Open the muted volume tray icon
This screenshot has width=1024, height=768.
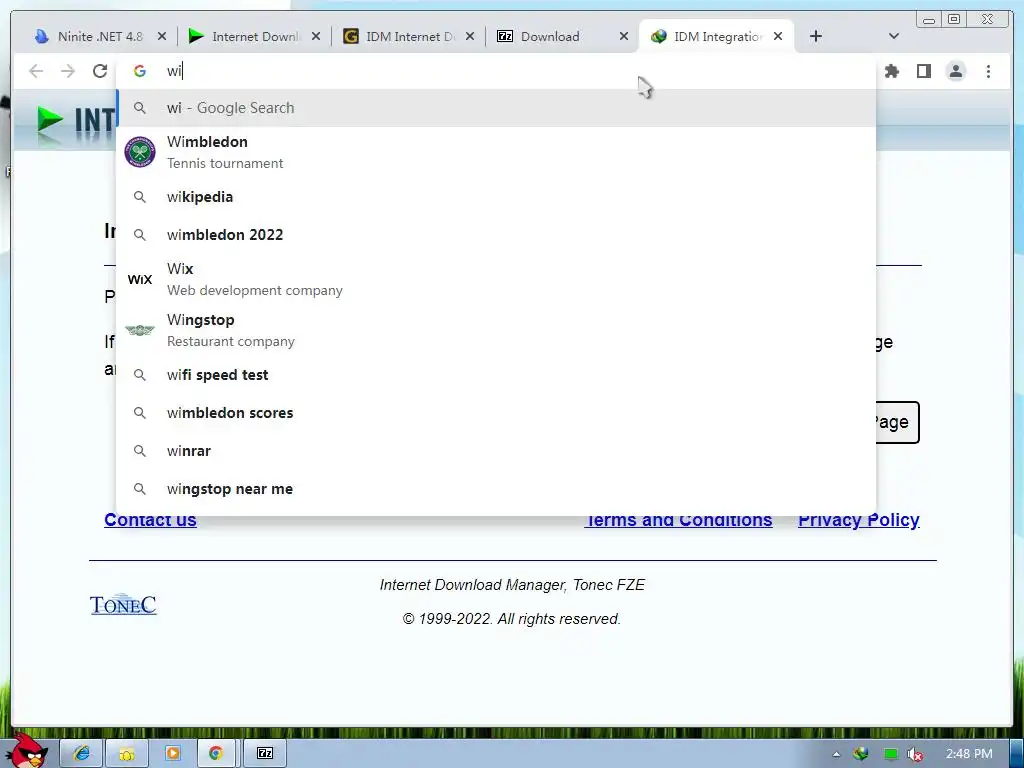click(x=916, y=754)
